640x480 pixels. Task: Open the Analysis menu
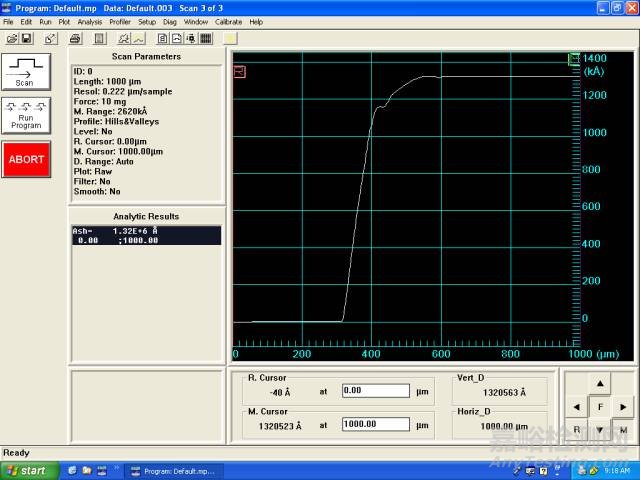point(89,21)
